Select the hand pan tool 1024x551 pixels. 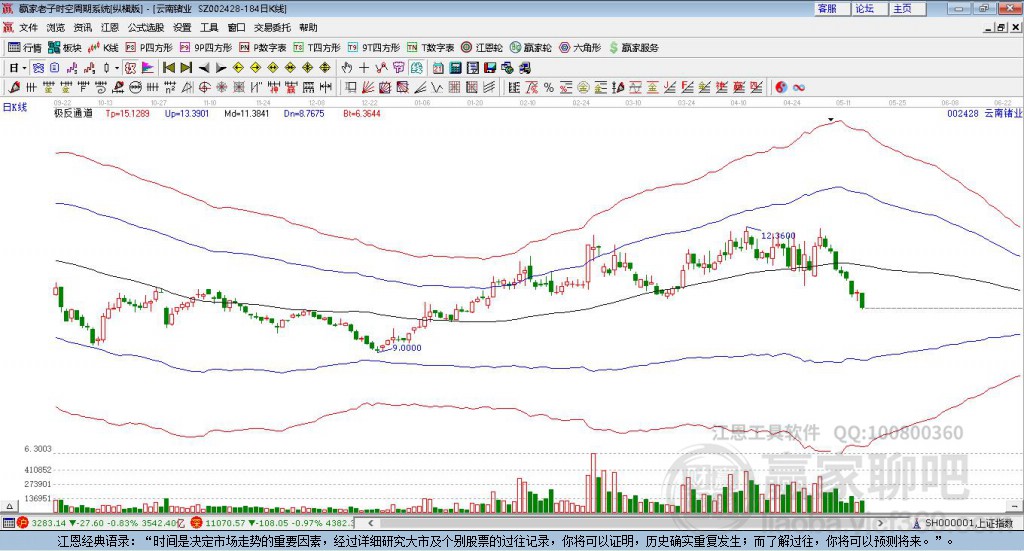pyautogui.click(x=347, y=68)
